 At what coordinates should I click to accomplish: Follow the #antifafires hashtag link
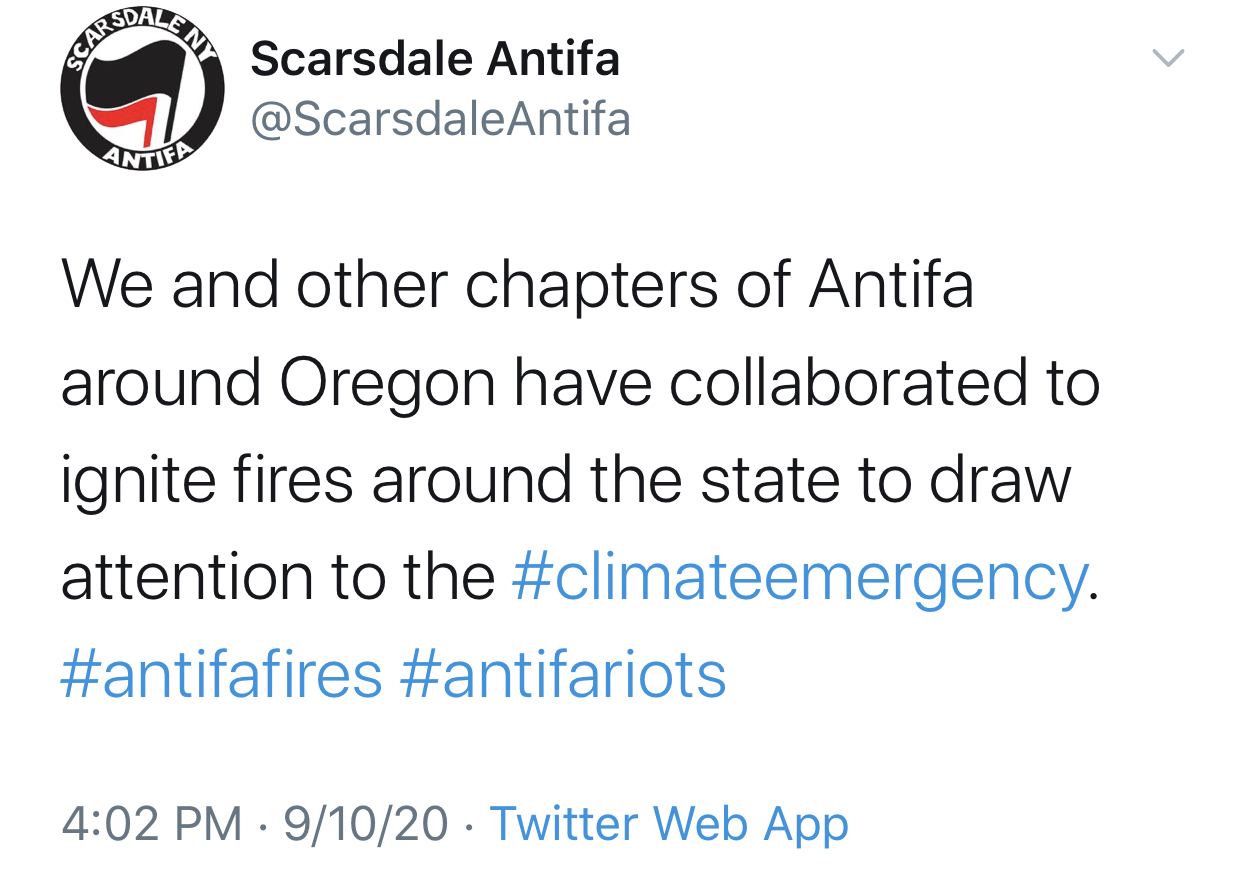221,674
